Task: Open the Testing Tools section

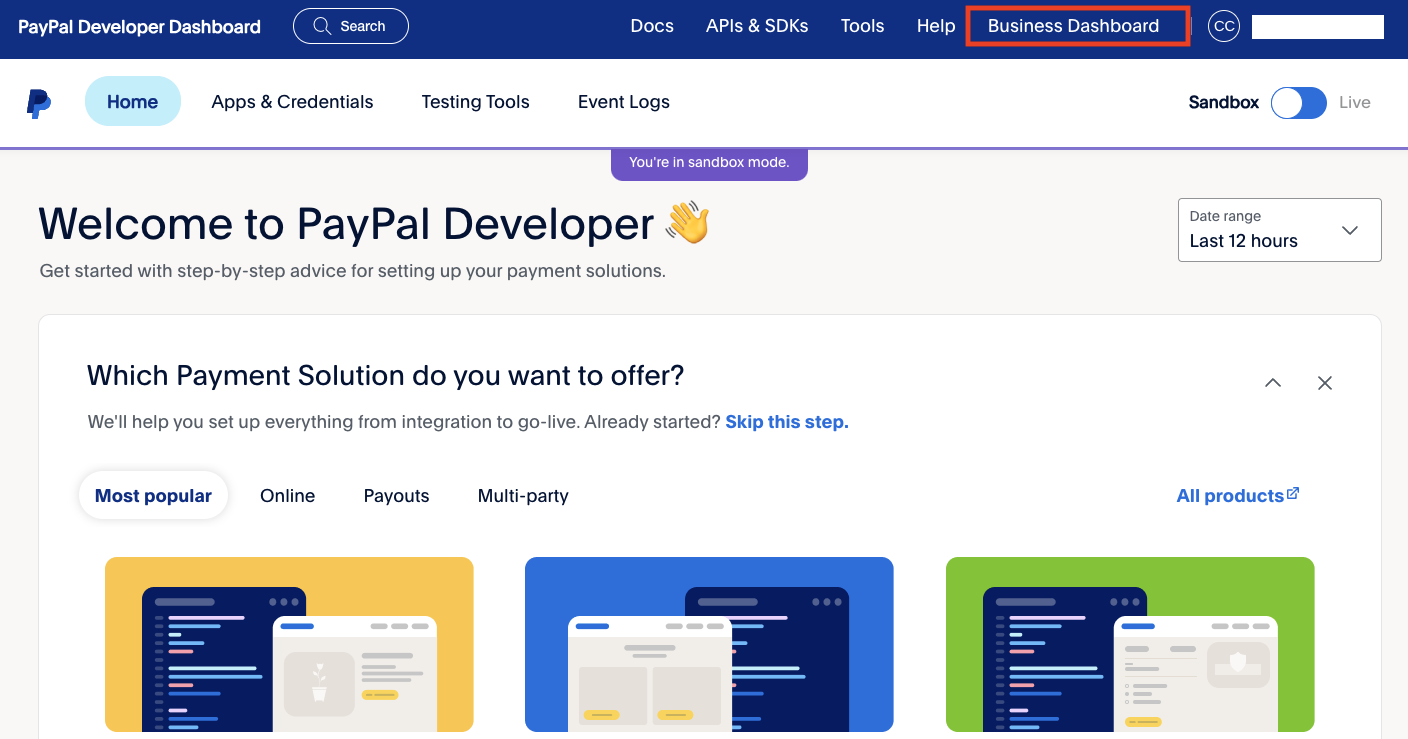Action: (475, 102)
